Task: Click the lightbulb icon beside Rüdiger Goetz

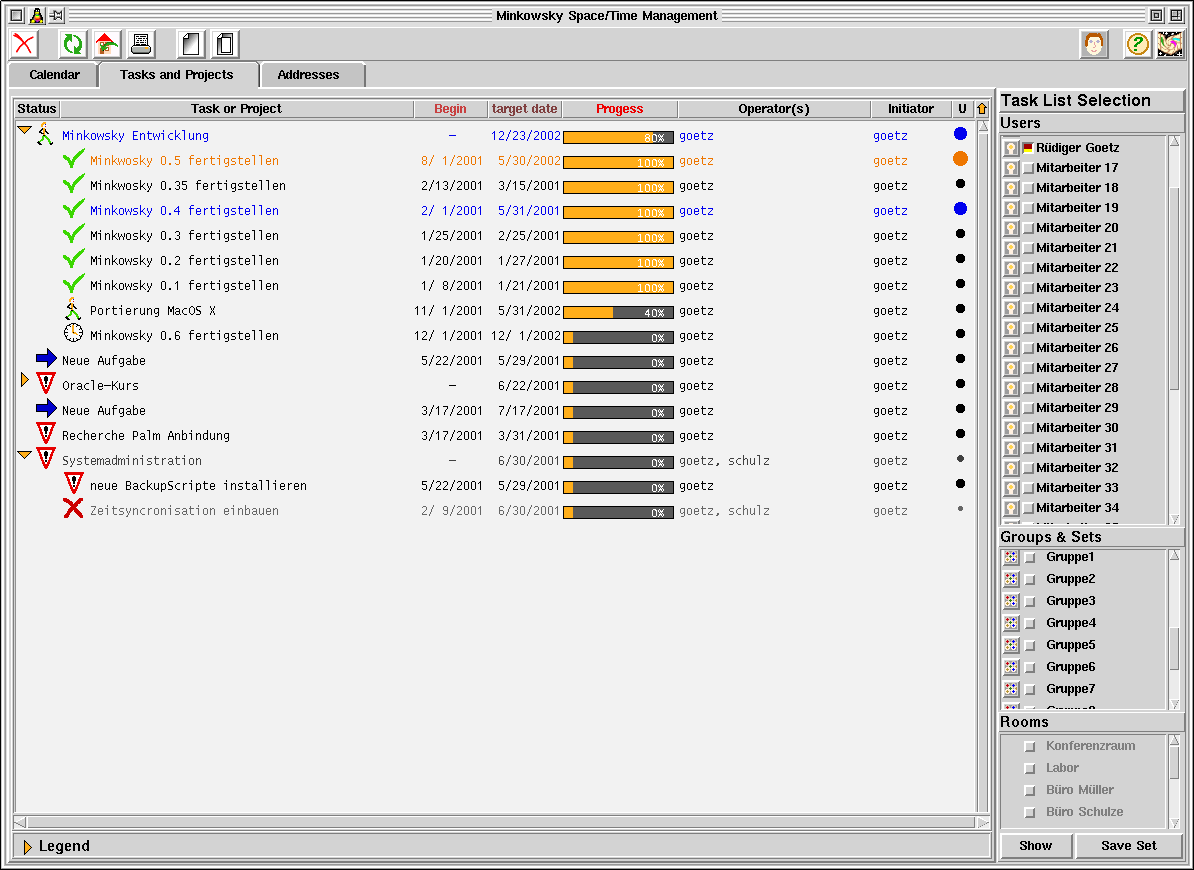Action: click(1011, 148)
